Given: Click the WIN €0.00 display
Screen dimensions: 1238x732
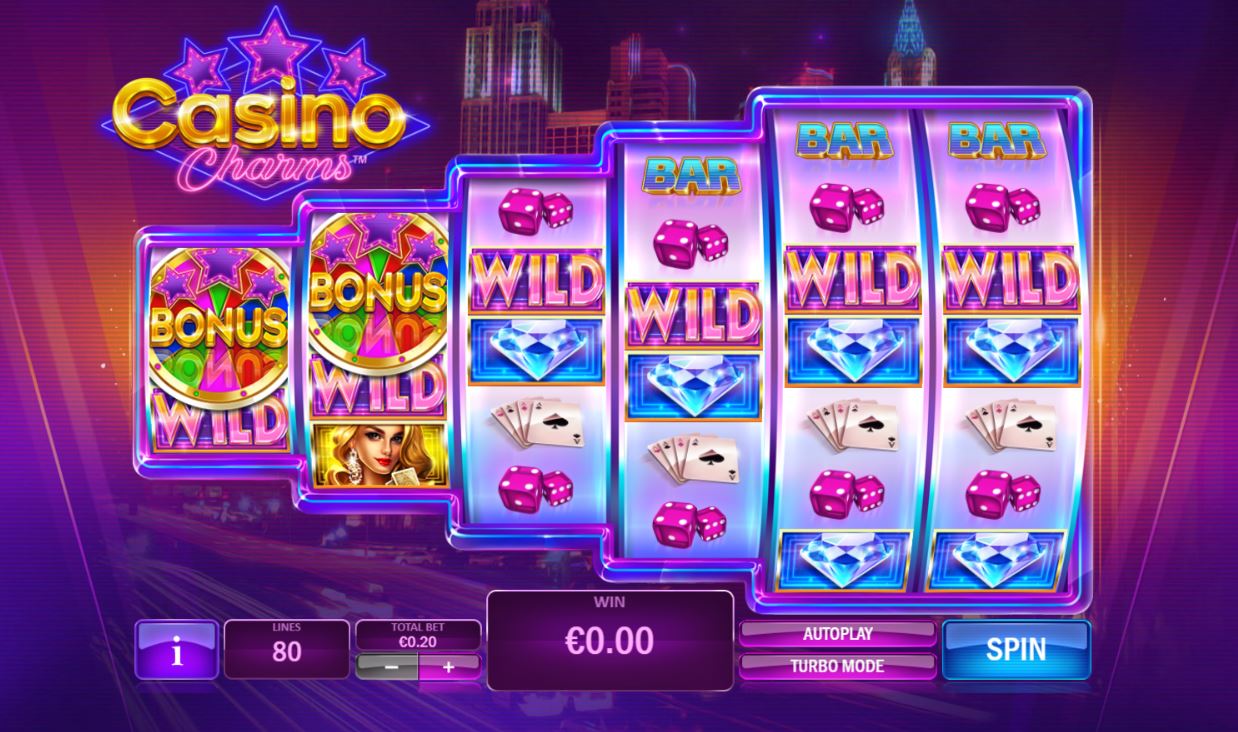Looking at the screenshot, I should (610, 640).
